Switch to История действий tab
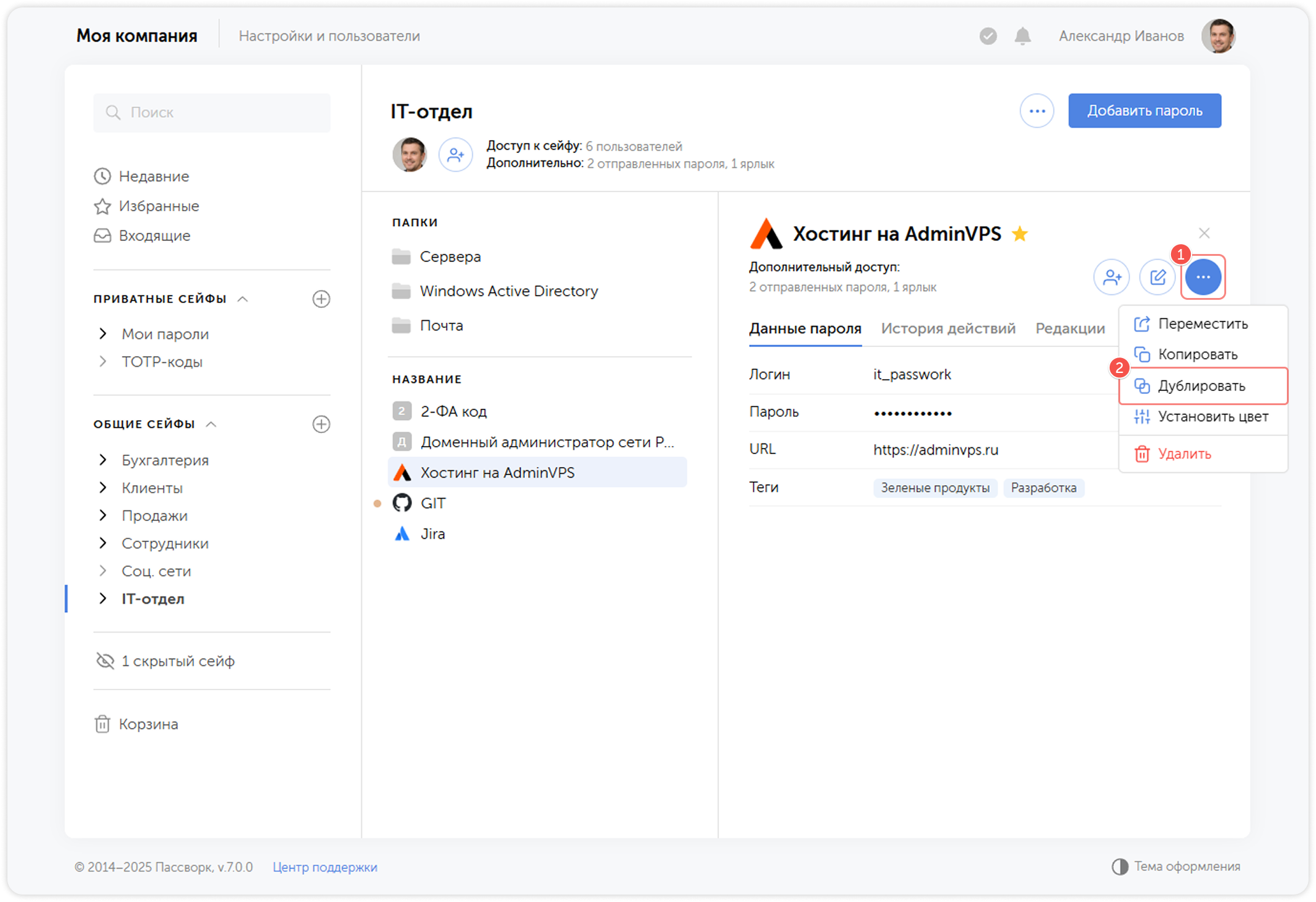The width and height of the screenshot is (1316, 902). click(948, 328)
